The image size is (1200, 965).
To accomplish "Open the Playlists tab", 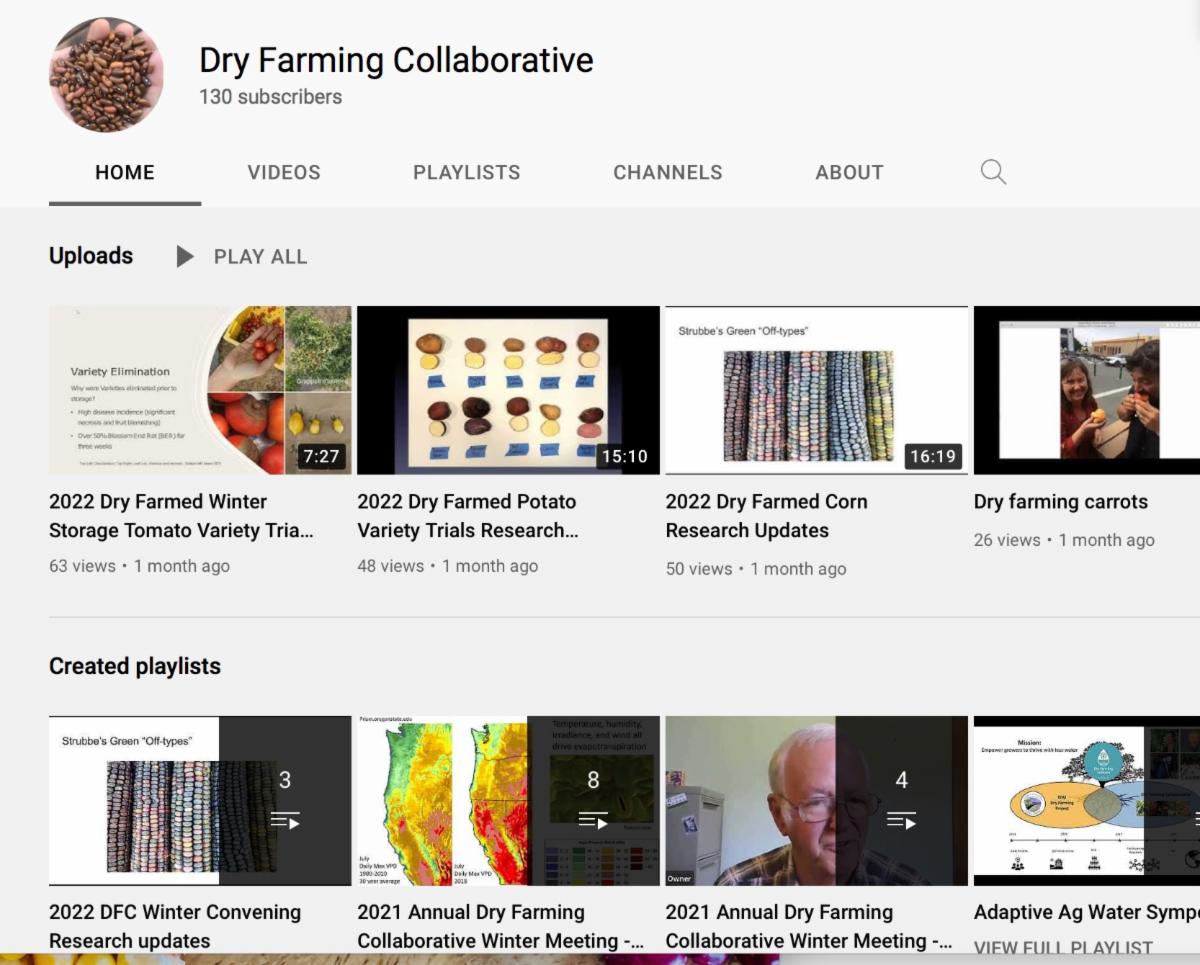I will [466, 172].
